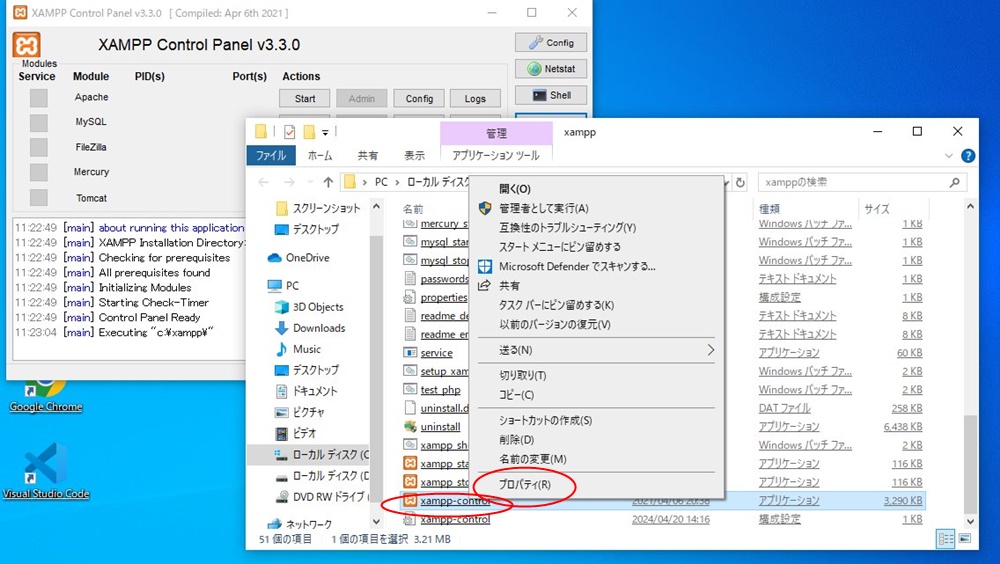Open the アプリケーション ツール tab
This screenshot has width=1000, height=564.
coord(496,155)
